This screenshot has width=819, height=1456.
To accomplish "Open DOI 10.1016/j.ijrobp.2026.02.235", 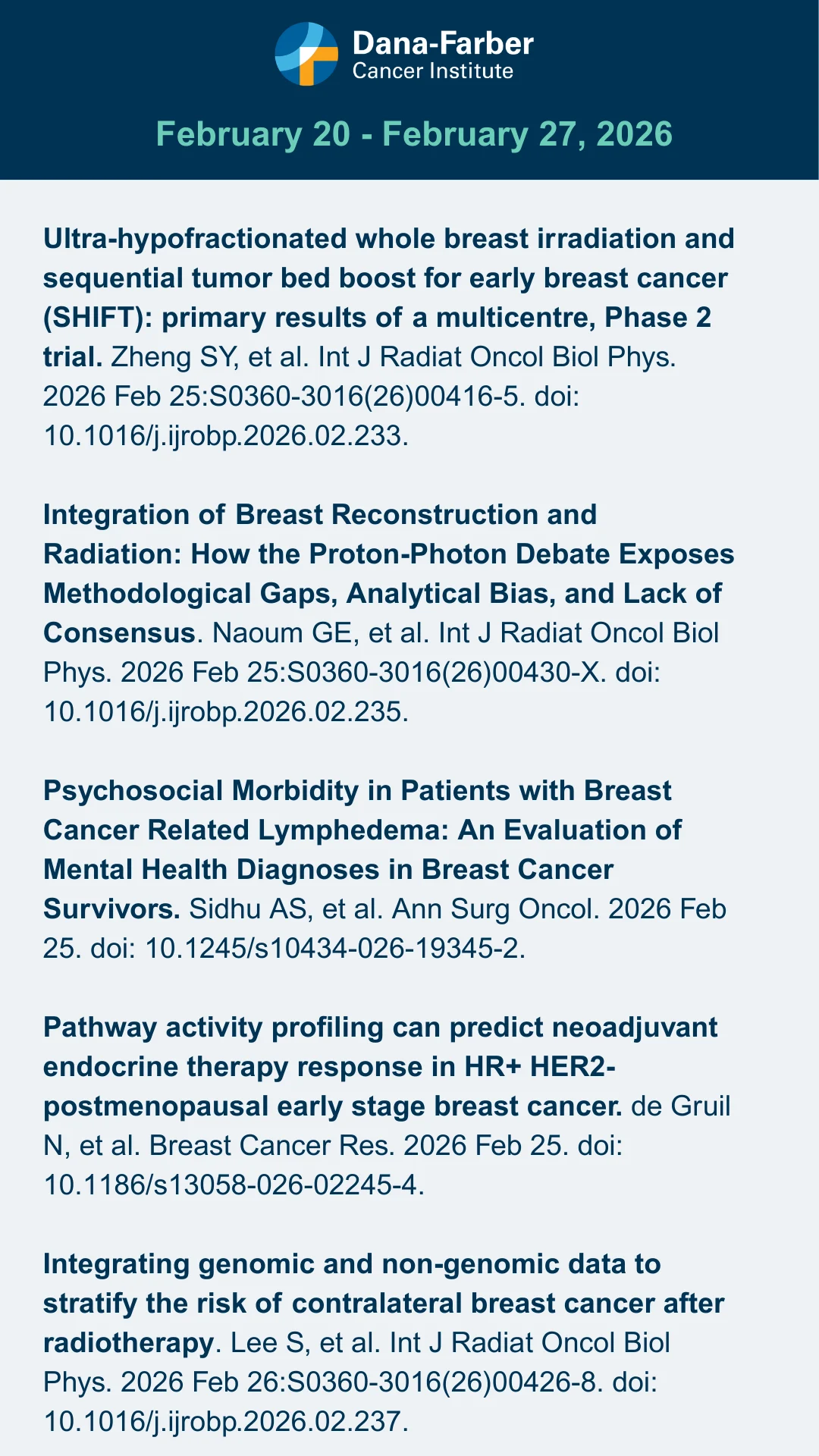I will tap(226, 712).
